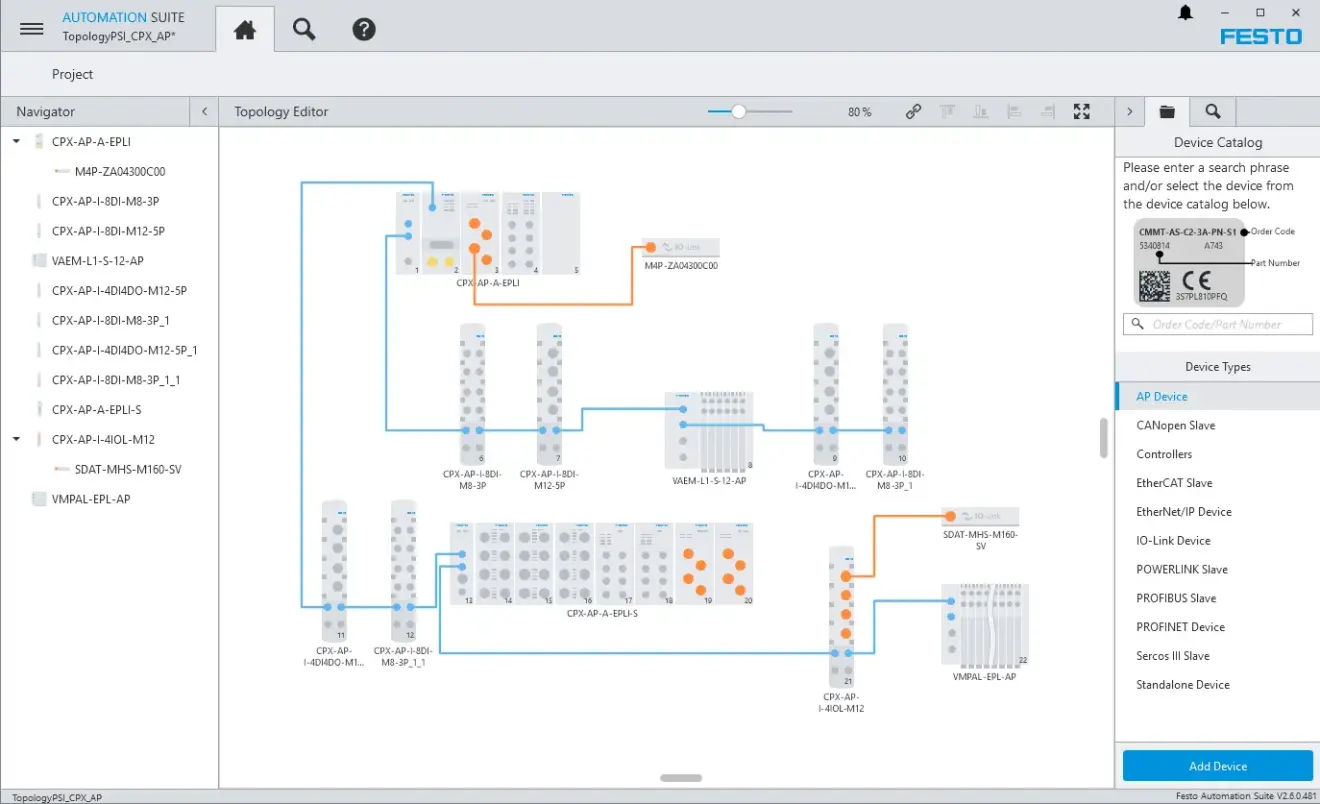Click the topology editor vertical scrollbar

point(1104,437)
